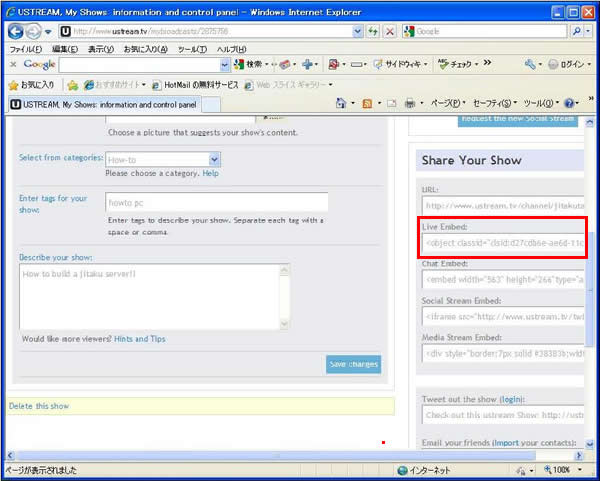Screen dimensions: 600x481
Task: Click the Share Your Show URL field
Action: [x=503, y=206]
